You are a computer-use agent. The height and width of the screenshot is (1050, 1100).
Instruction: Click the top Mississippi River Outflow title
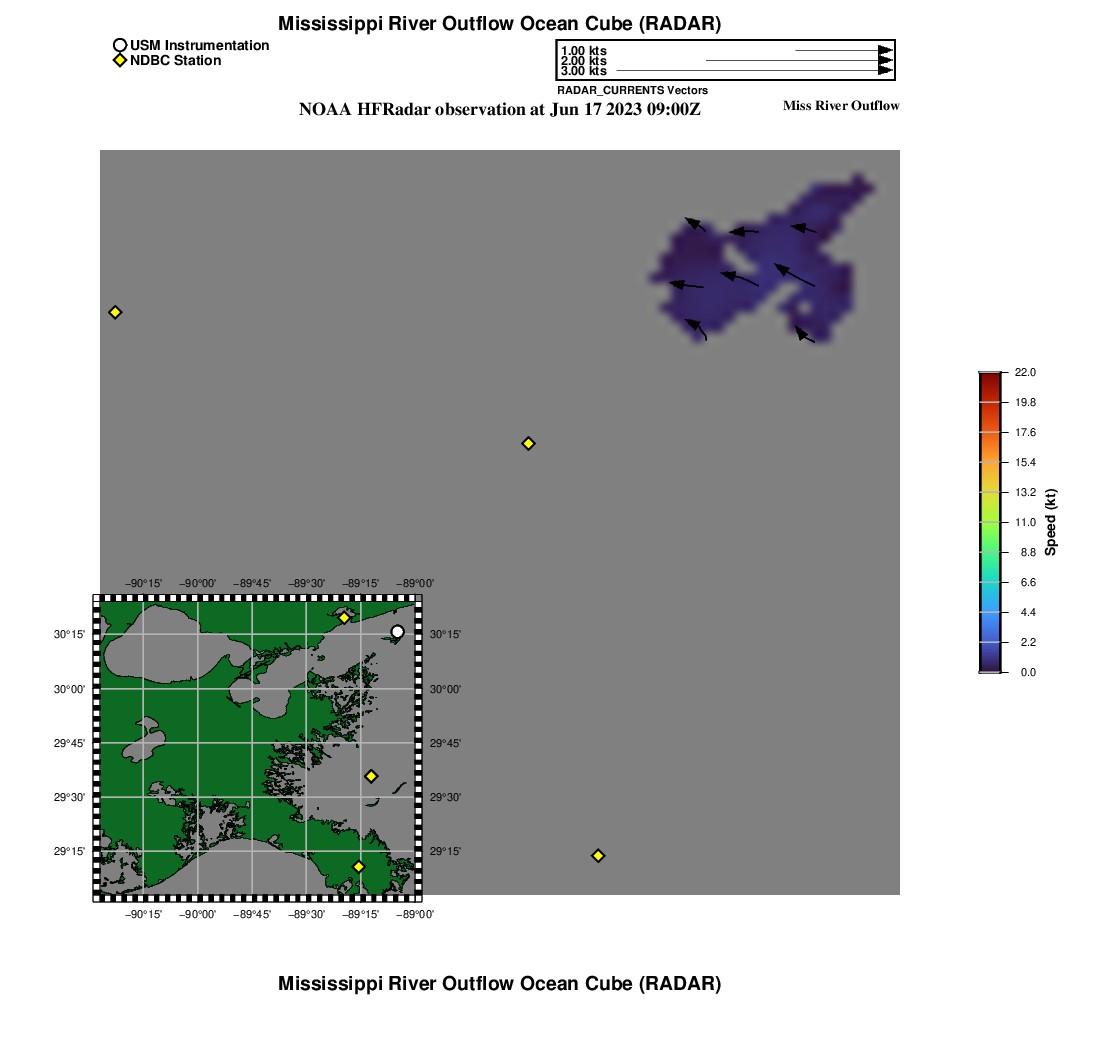[499, 23]
